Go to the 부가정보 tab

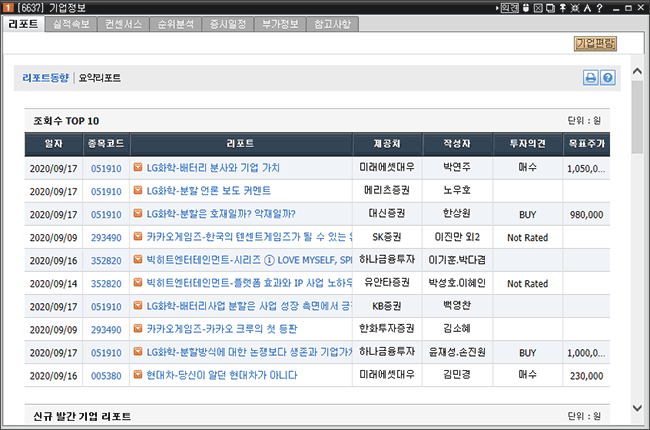point(280,24)
